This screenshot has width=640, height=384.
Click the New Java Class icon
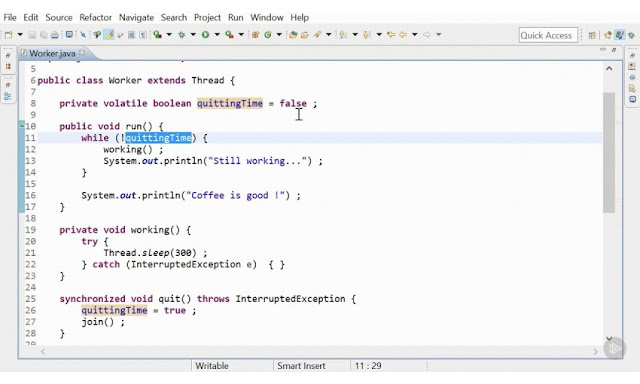[x=267, y=35]
